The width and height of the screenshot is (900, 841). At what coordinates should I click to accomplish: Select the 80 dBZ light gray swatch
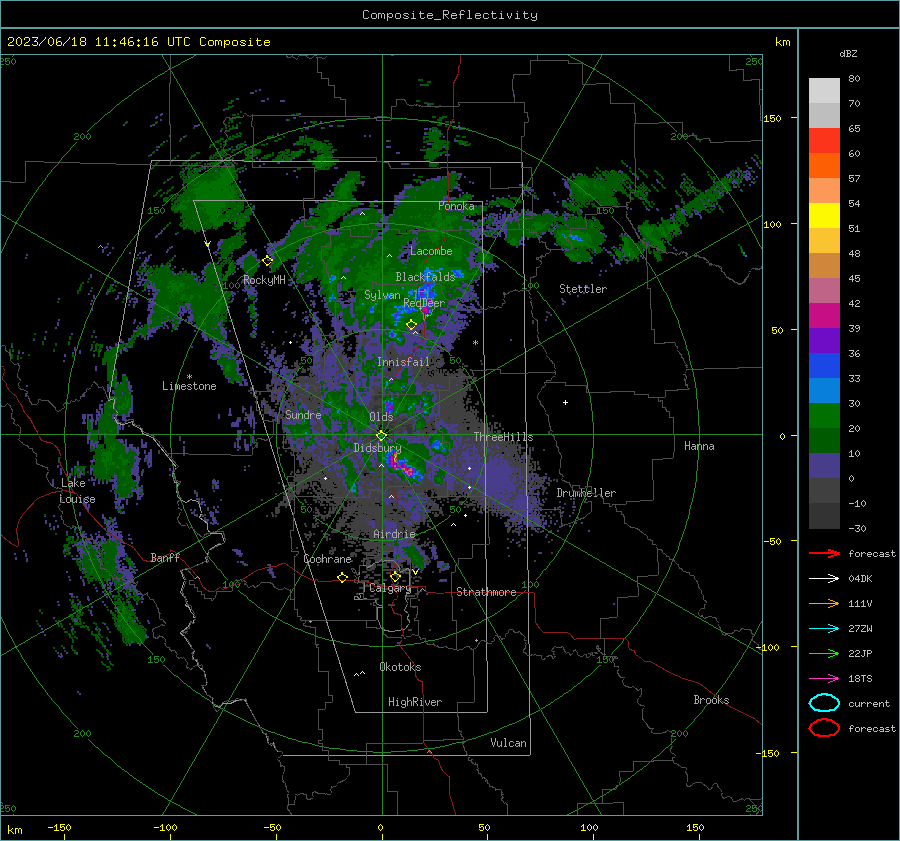pyautogui.click(x=824, y=90)
